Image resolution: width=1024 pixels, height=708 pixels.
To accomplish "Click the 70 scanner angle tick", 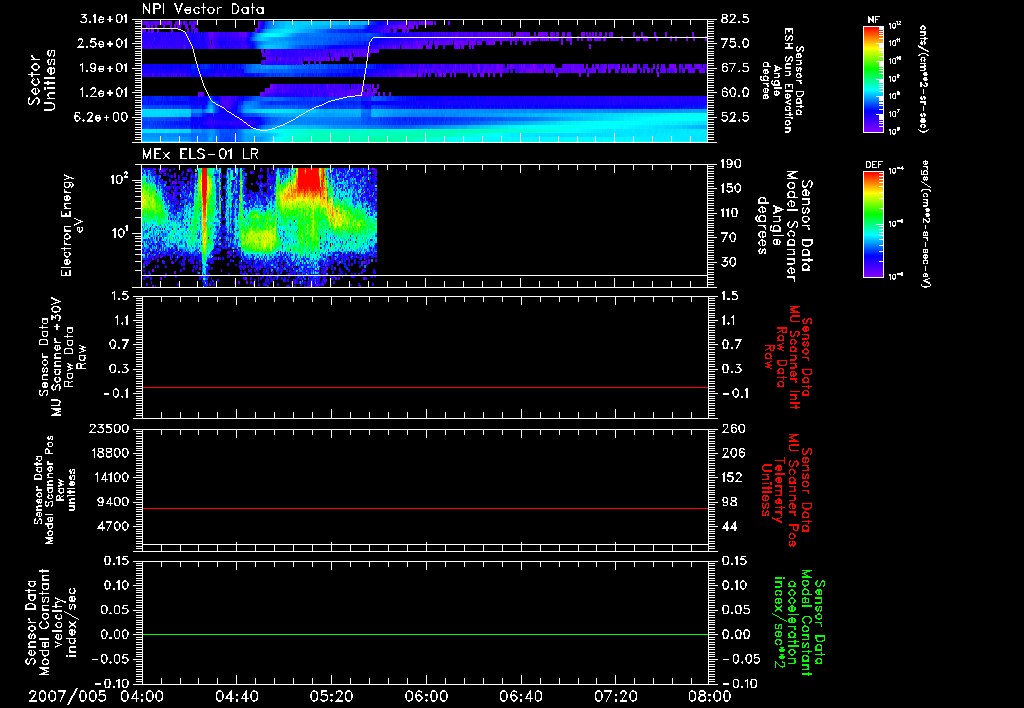I will pyautogui.click(x=728, y=238).
